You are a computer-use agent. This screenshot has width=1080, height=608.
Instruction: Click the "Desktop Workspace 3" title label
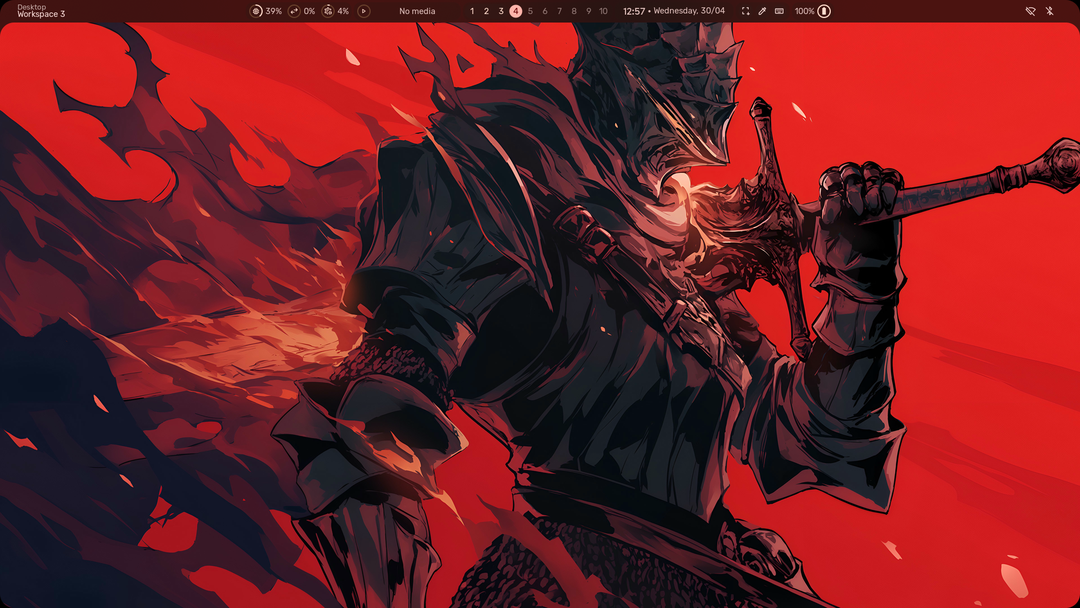(x=41, y=10)
